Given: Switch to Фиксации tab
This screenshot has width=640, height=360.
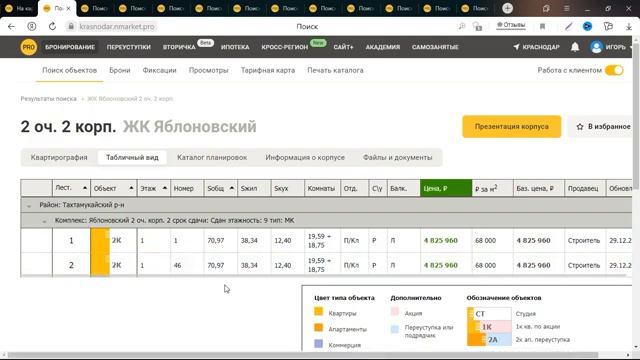Looking at the screenshot, I should coord(159,70).
